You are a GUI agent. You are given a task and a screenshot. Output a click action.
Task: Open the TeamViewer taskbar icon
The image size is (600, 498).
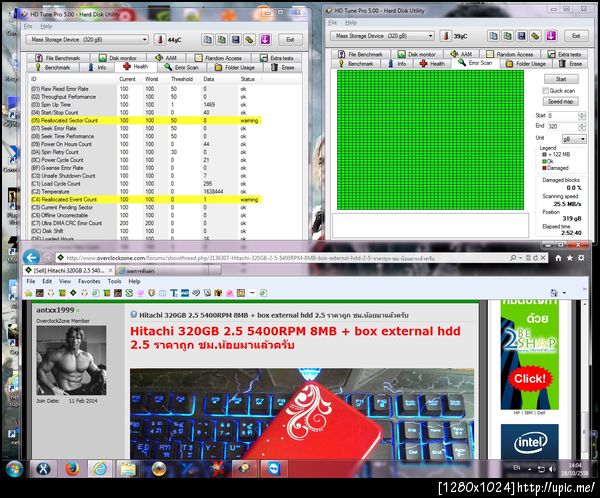pyautogui.click(x=274, y=468)
